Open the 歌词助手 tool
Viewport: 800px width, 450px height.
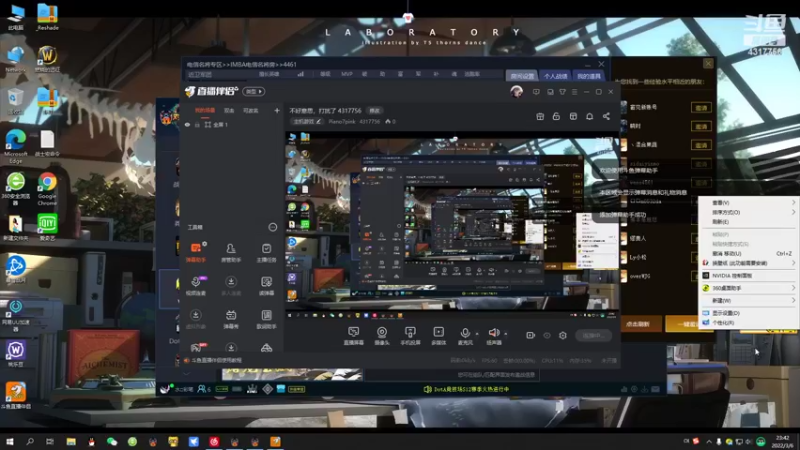[x=266, y=319]
